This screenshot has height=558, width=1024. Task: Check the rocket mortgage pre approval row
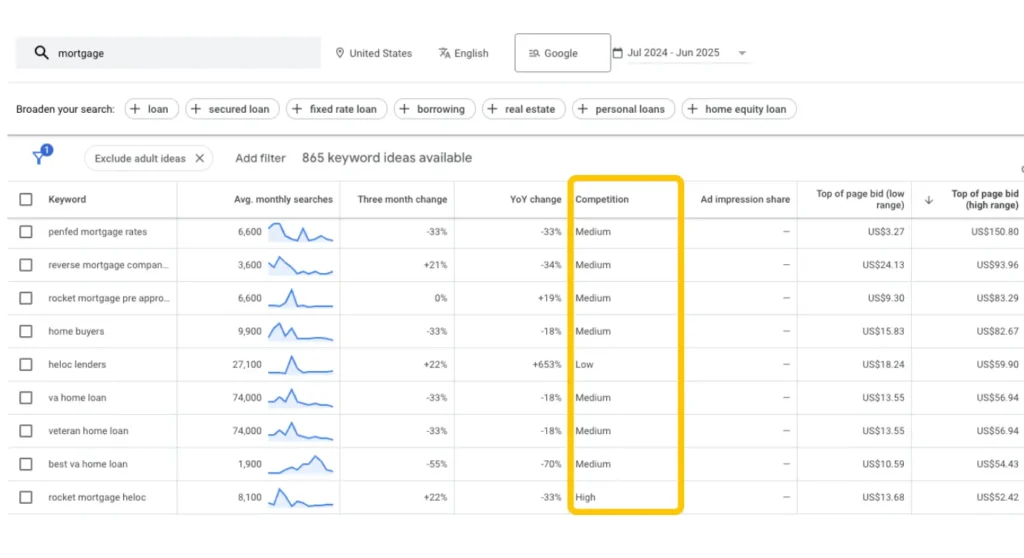click(x=25, y=298)
